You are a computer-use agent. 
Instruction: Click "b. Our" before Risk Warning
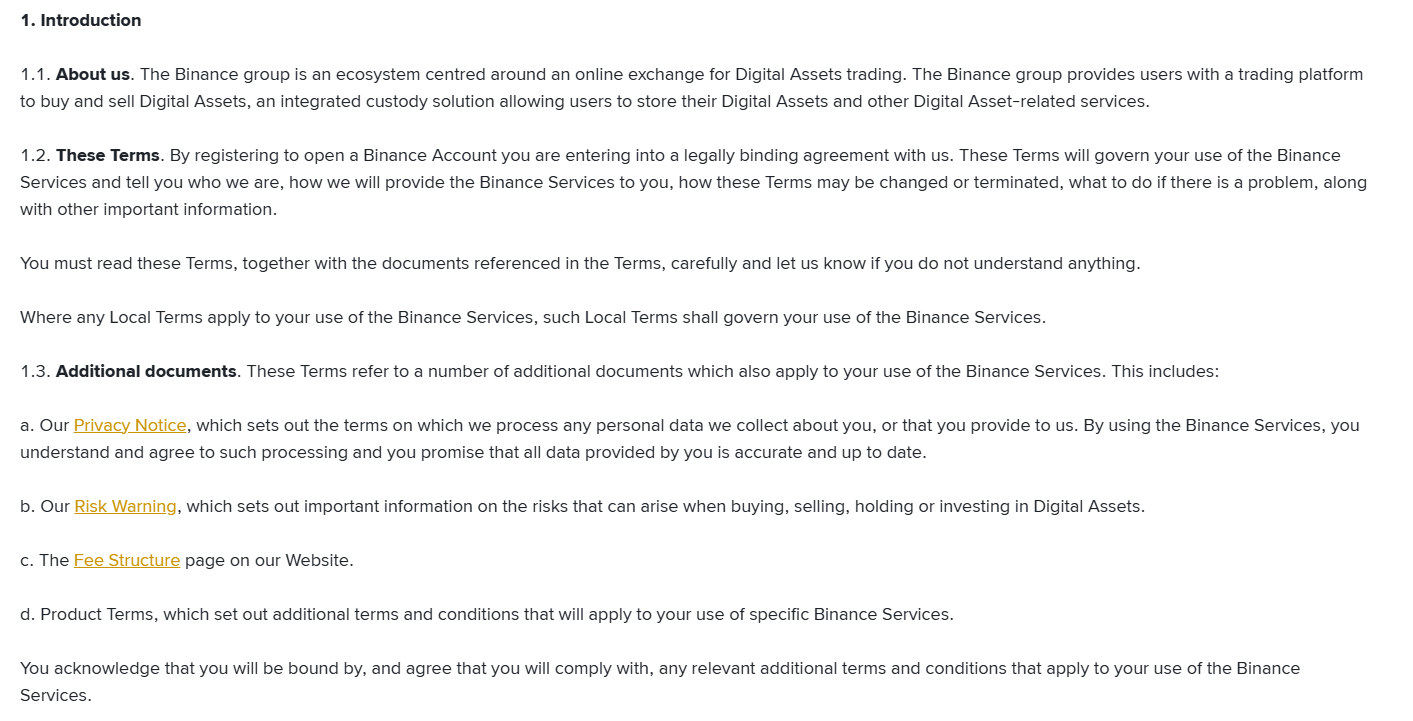44,506
